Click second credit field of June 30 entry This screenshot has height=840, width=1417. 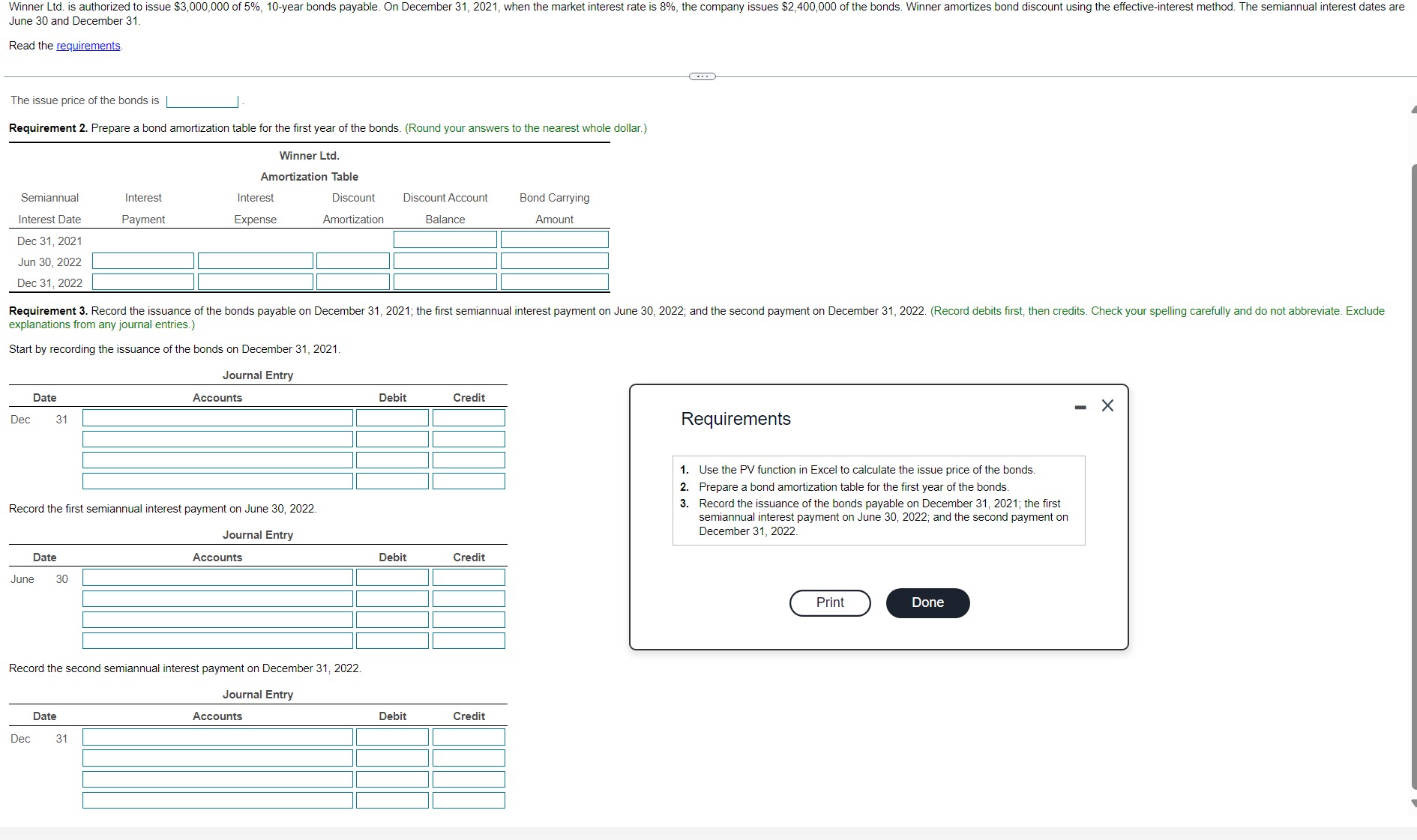(469, 599)
